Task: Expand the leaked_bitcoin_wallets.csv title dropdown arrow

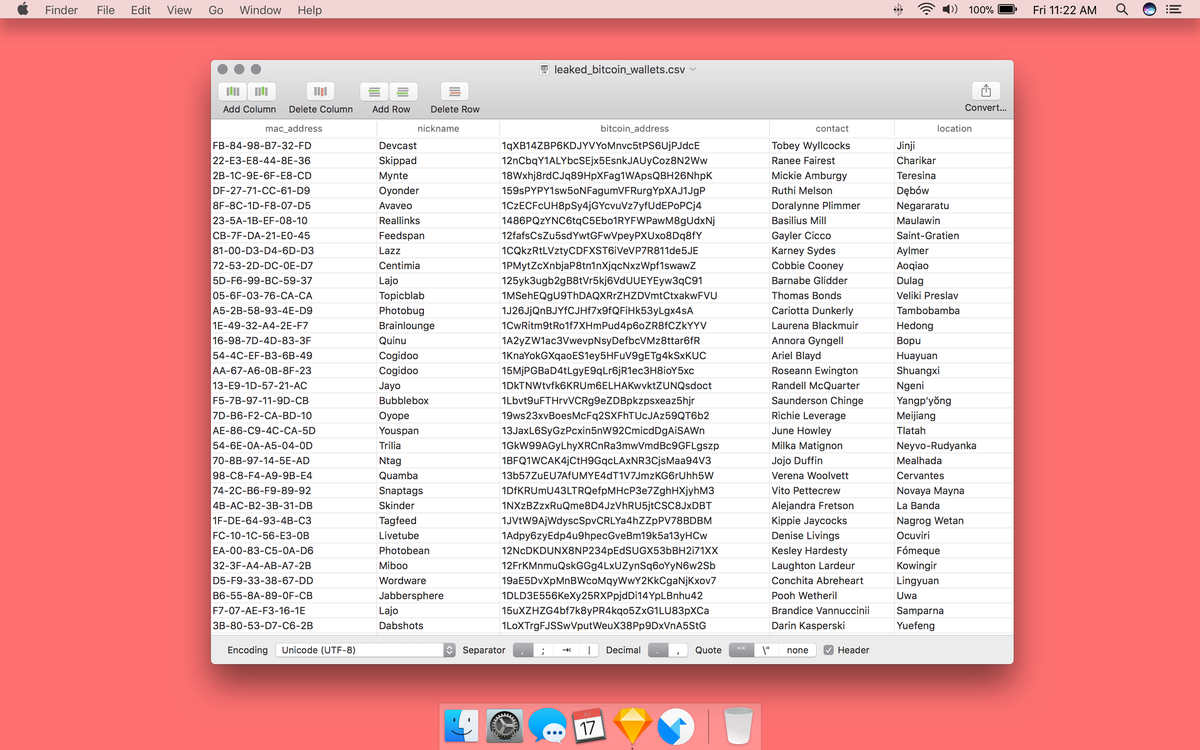Action: click(694, 69)
